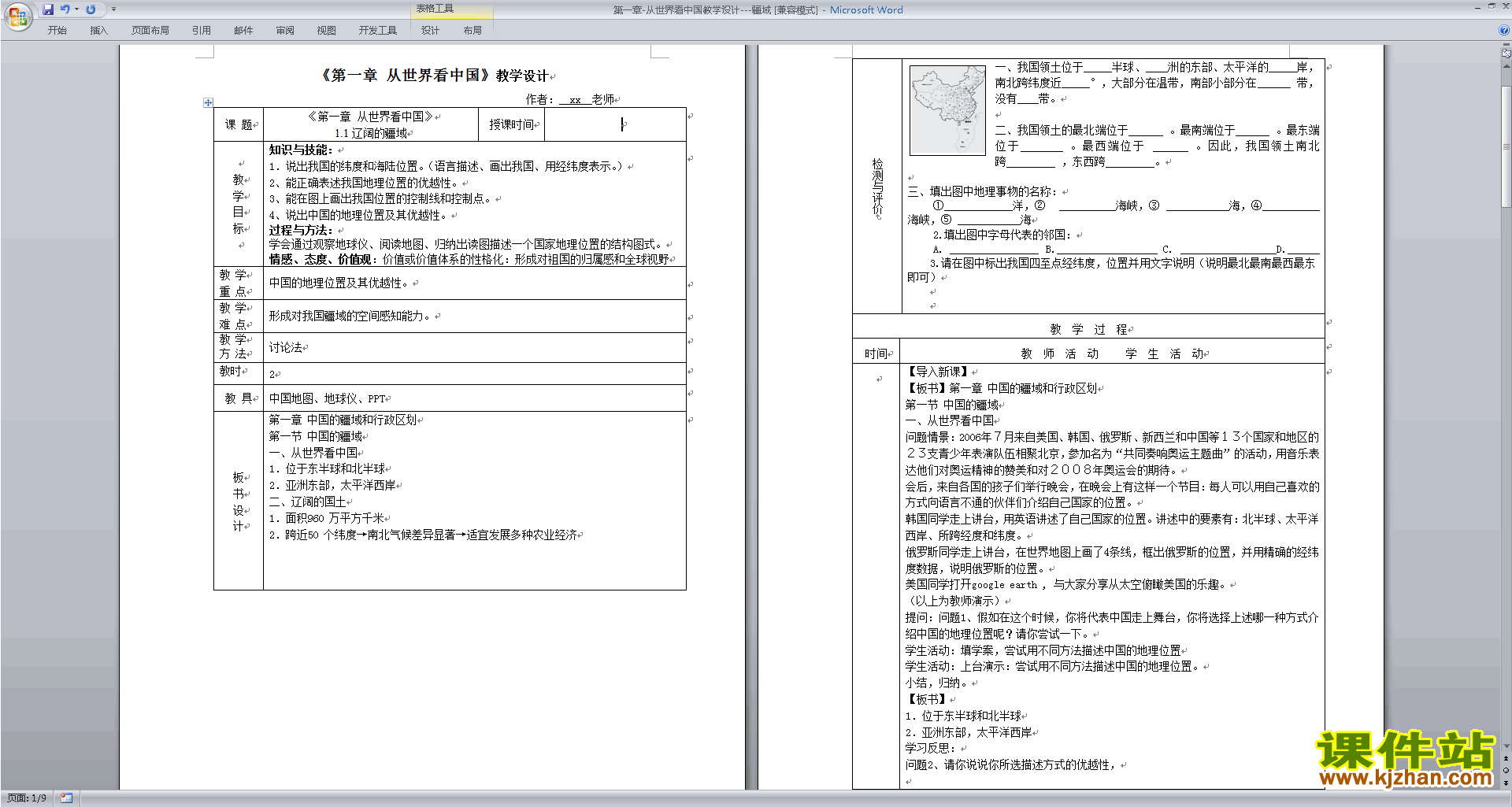The image size is (1512, 807).
Task: Open Microsoft Word Help icon
Action: pos(1504,30)
